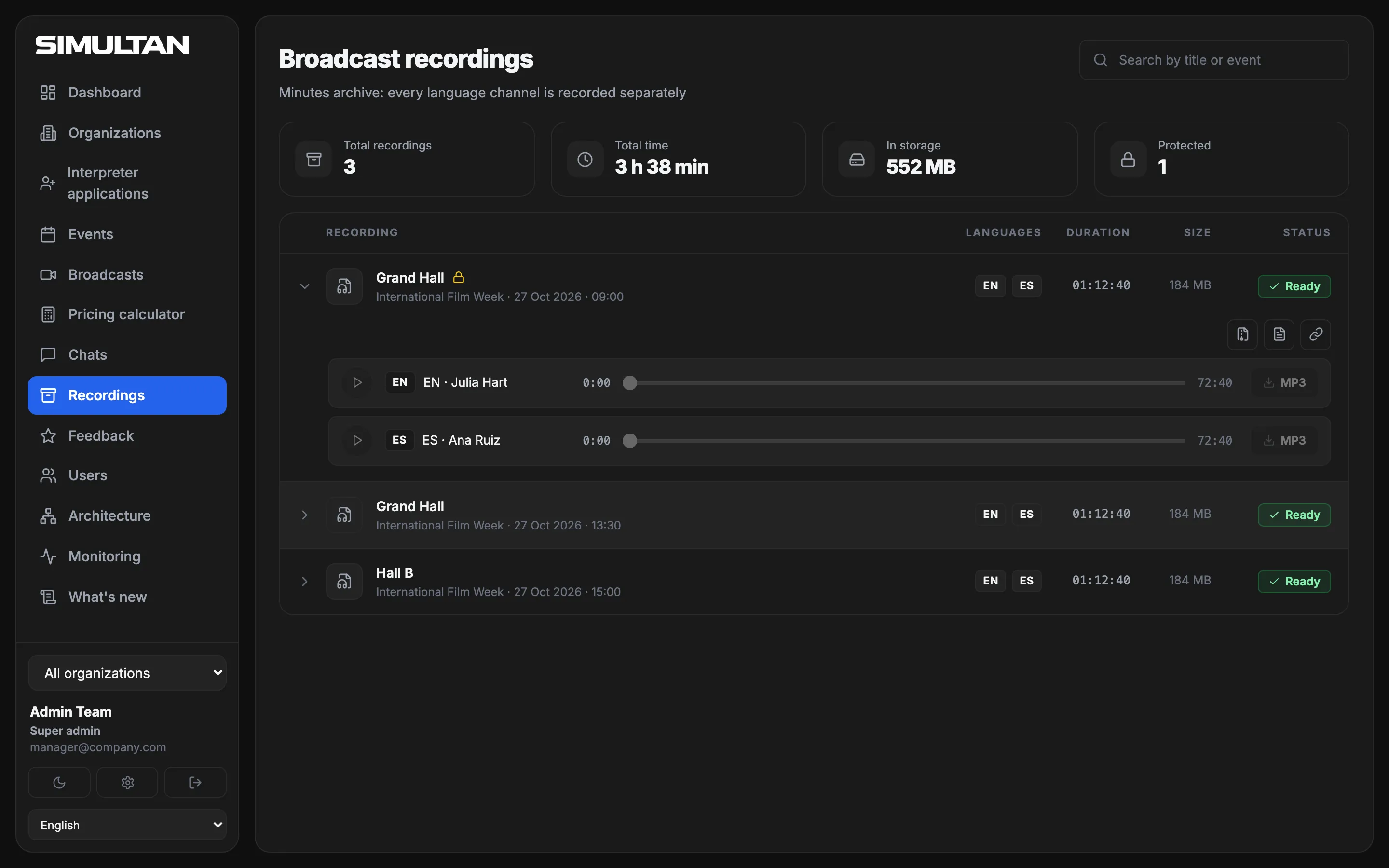Screen dimensions: 1389x868
Task: Click the Ana Ruiz track seek slider
Action: [904, 440]
